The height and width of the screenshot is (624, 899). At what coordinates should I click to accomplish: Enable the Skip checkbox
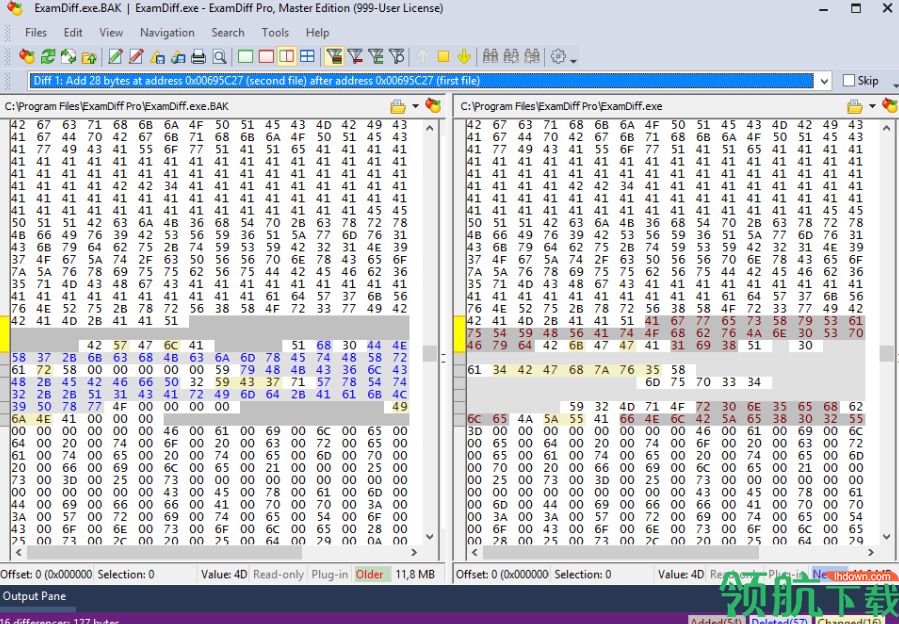coord(849,81)
